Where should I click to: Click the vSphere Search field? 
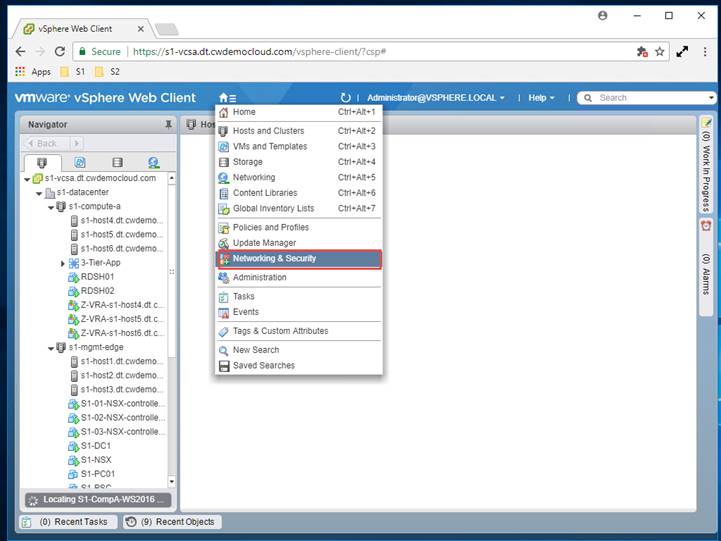pyautogui.click(x=644, y=98)
